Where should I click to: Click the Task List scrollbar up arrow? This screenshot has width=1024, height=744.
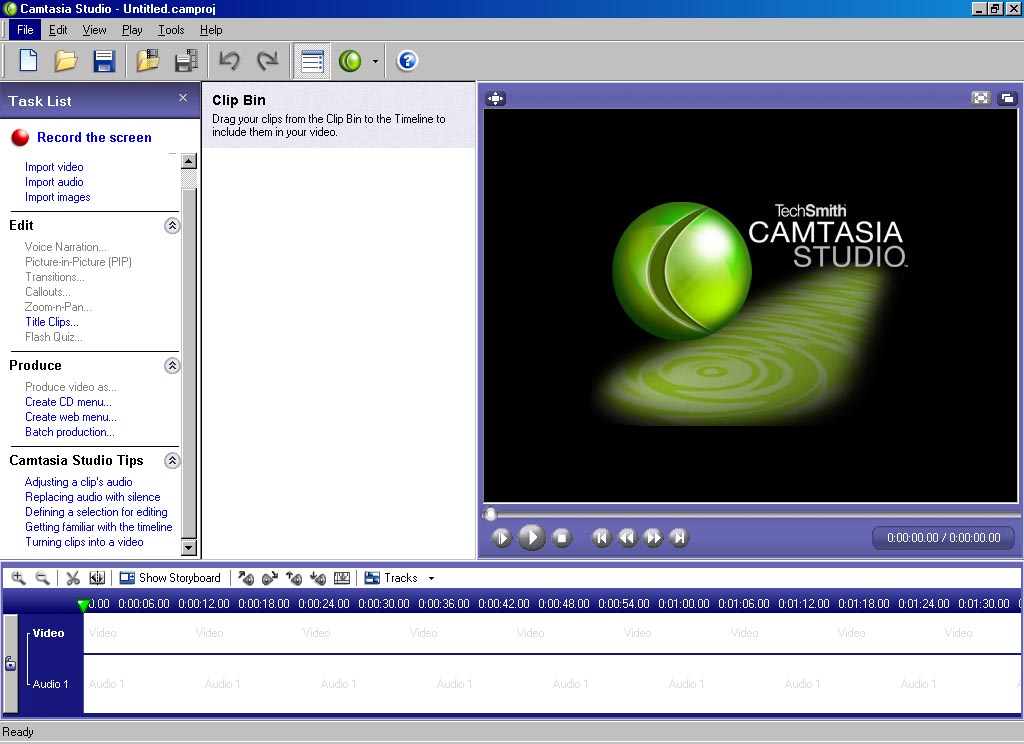point(189,161)
